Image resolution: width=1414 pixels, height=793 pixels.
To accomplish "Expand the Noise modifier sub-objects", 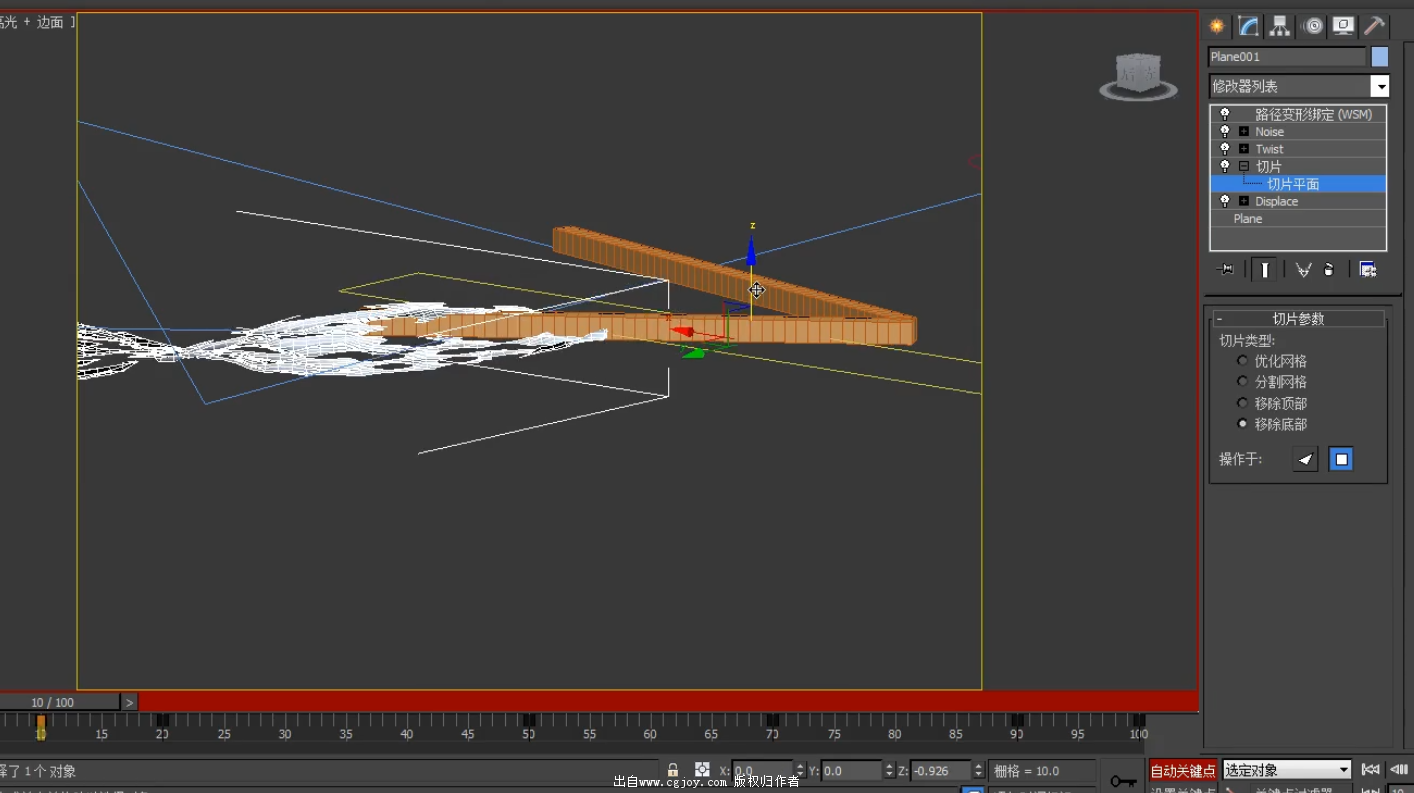I will tap(1244, 132).
